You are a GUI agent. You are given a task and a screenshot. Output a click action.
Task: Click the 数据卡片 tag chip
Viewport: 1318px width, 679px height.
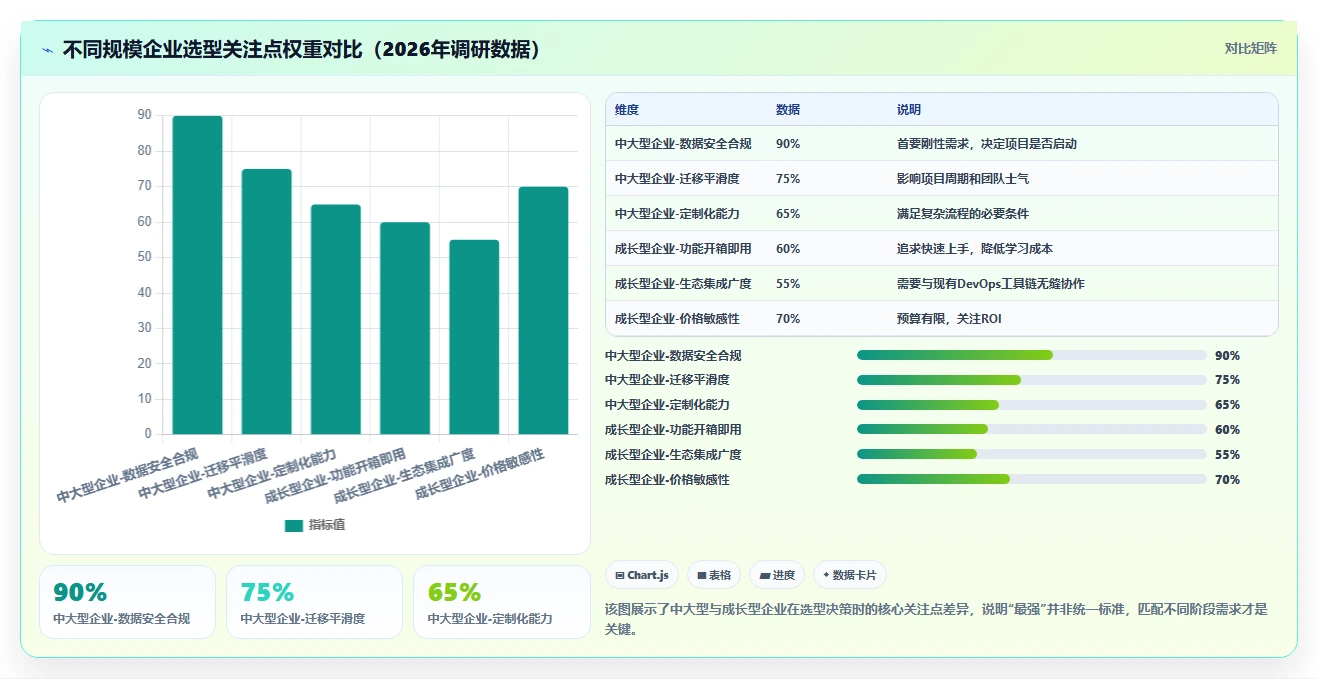tap(850, 575)
